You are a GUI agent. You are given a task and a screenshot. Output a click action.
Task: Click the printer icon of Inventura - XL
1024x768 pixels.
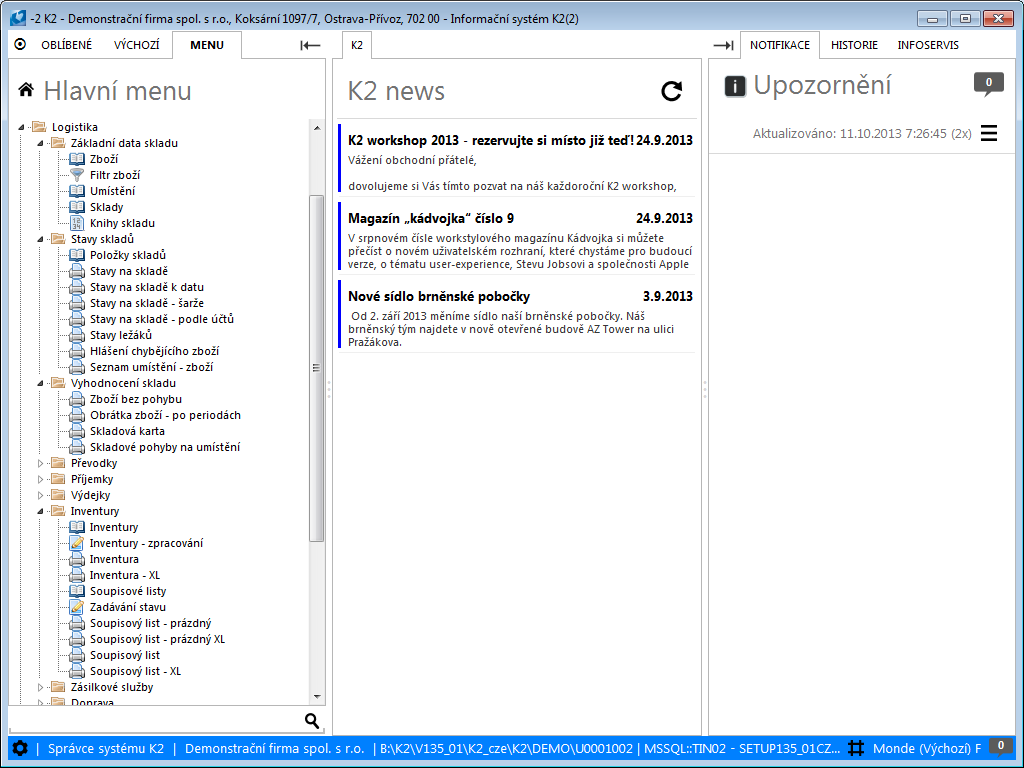(x=77, y=575)
